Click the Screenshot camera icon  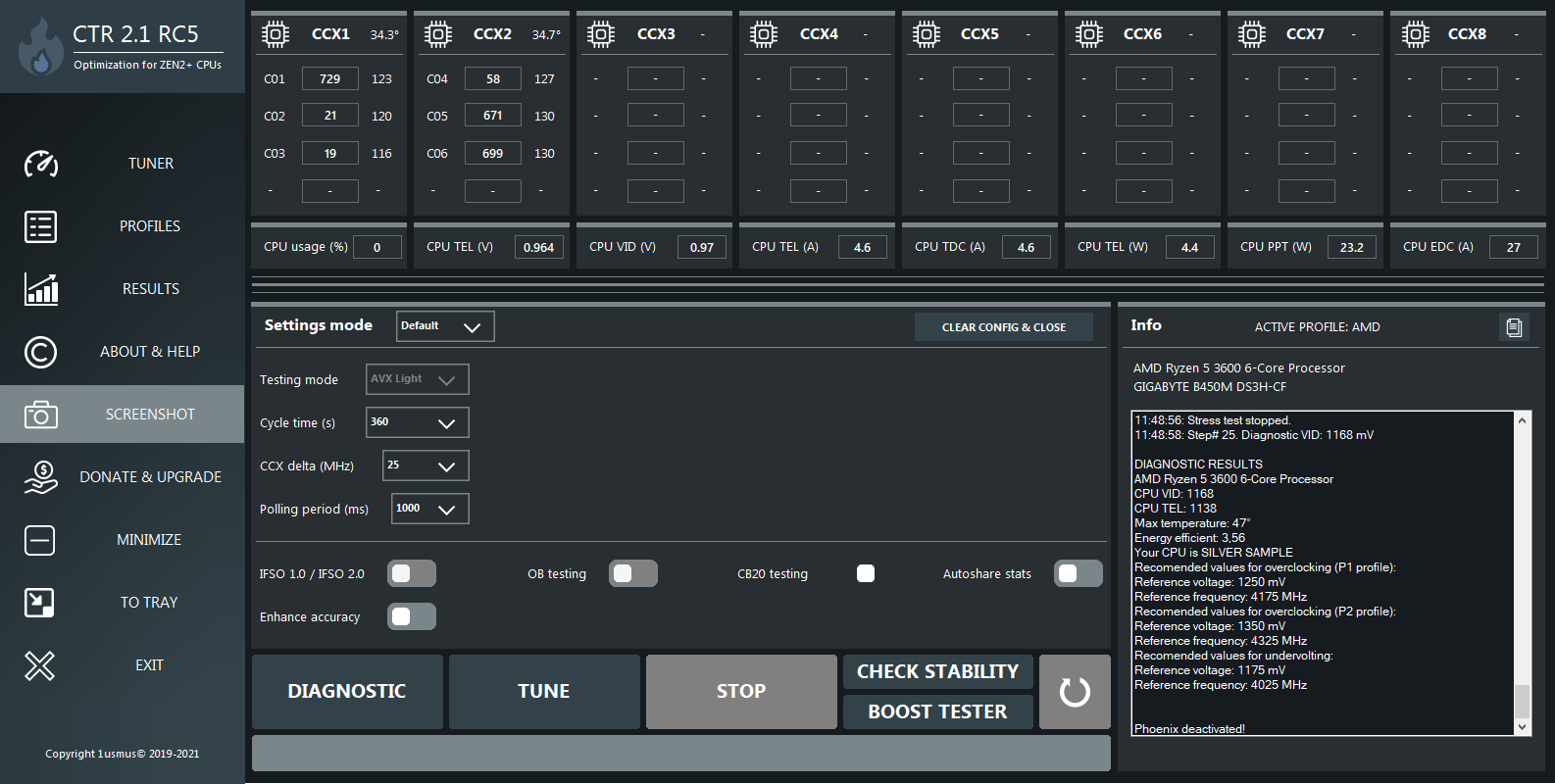point(40,415)
